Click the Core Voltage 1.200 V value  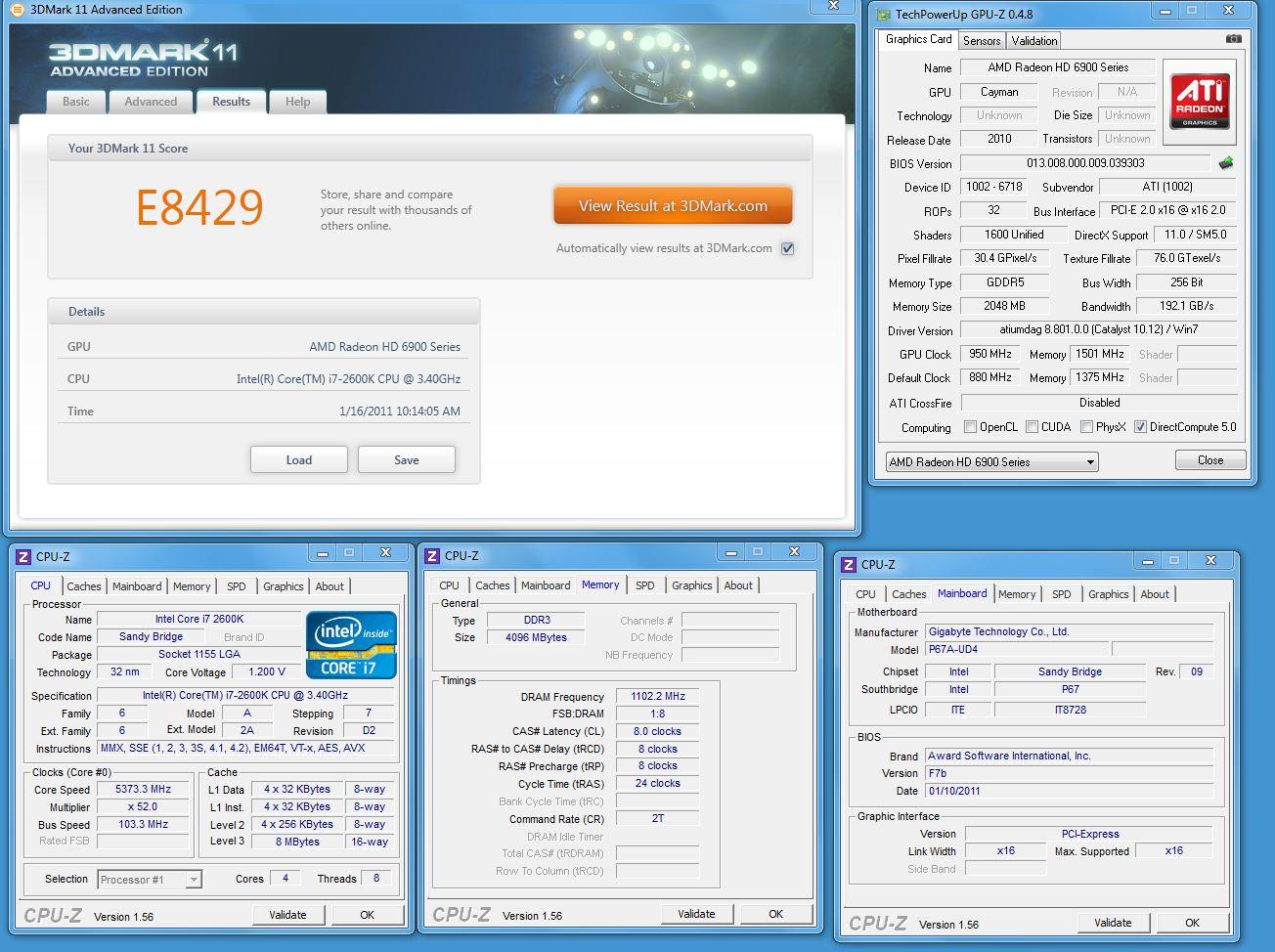tap(266, 672)
